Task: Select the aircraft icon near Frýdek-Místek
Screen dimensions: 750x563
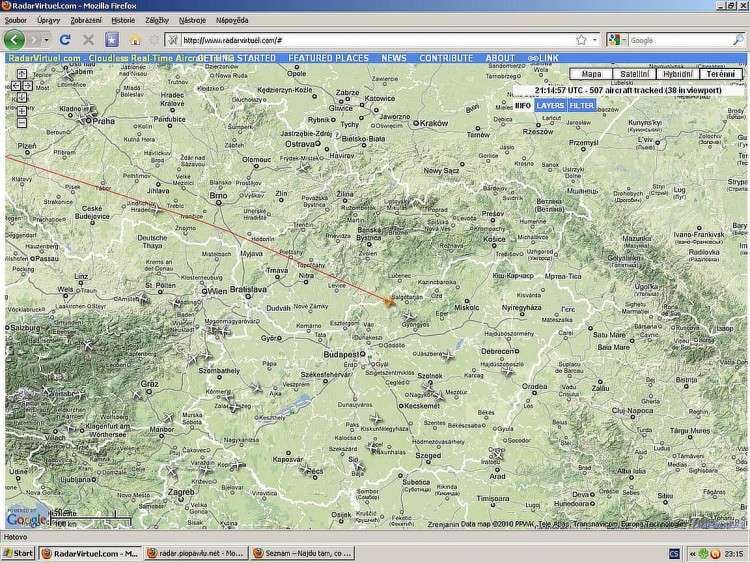Action: (x=304, y=167)
